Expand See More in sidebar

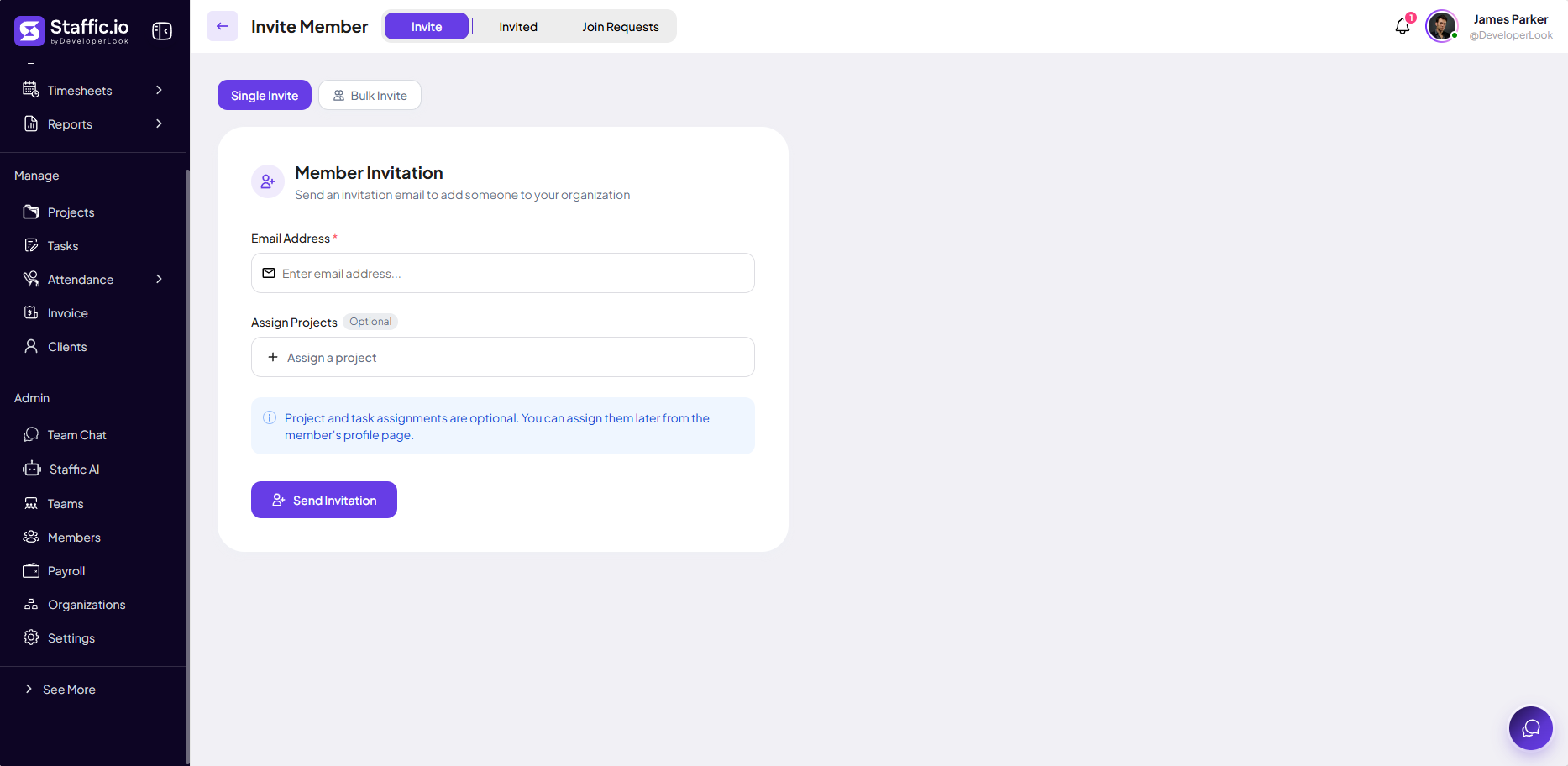(60, 689)
